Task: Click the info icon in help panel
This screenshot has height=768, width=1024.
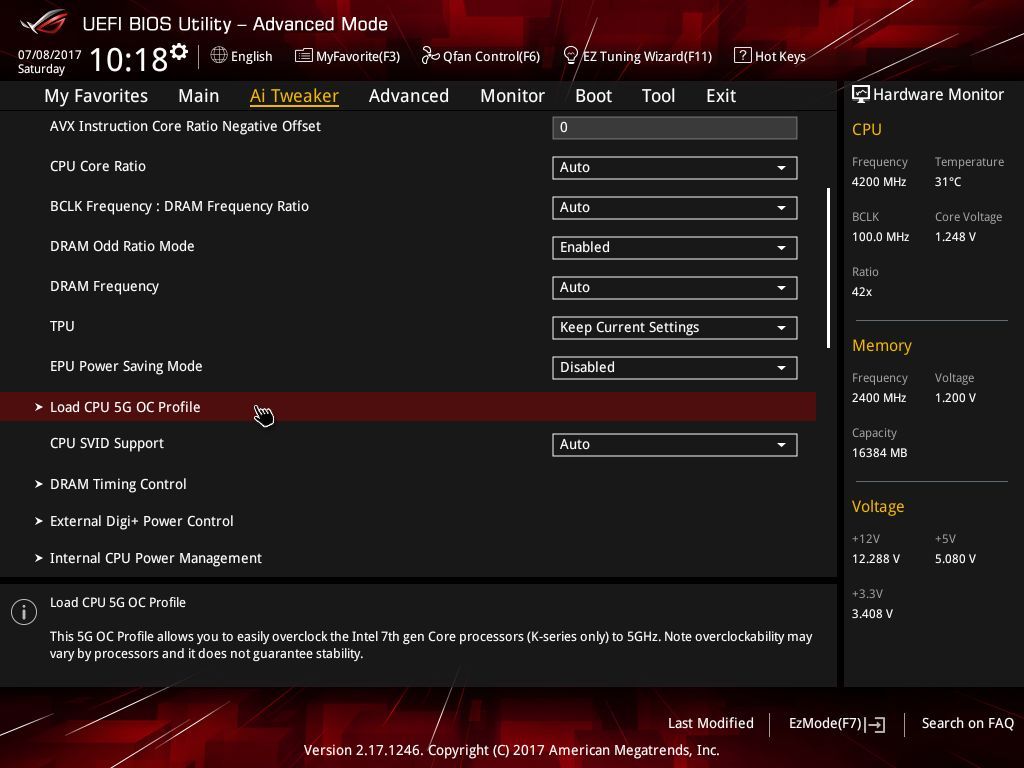Action: point(24,612)
